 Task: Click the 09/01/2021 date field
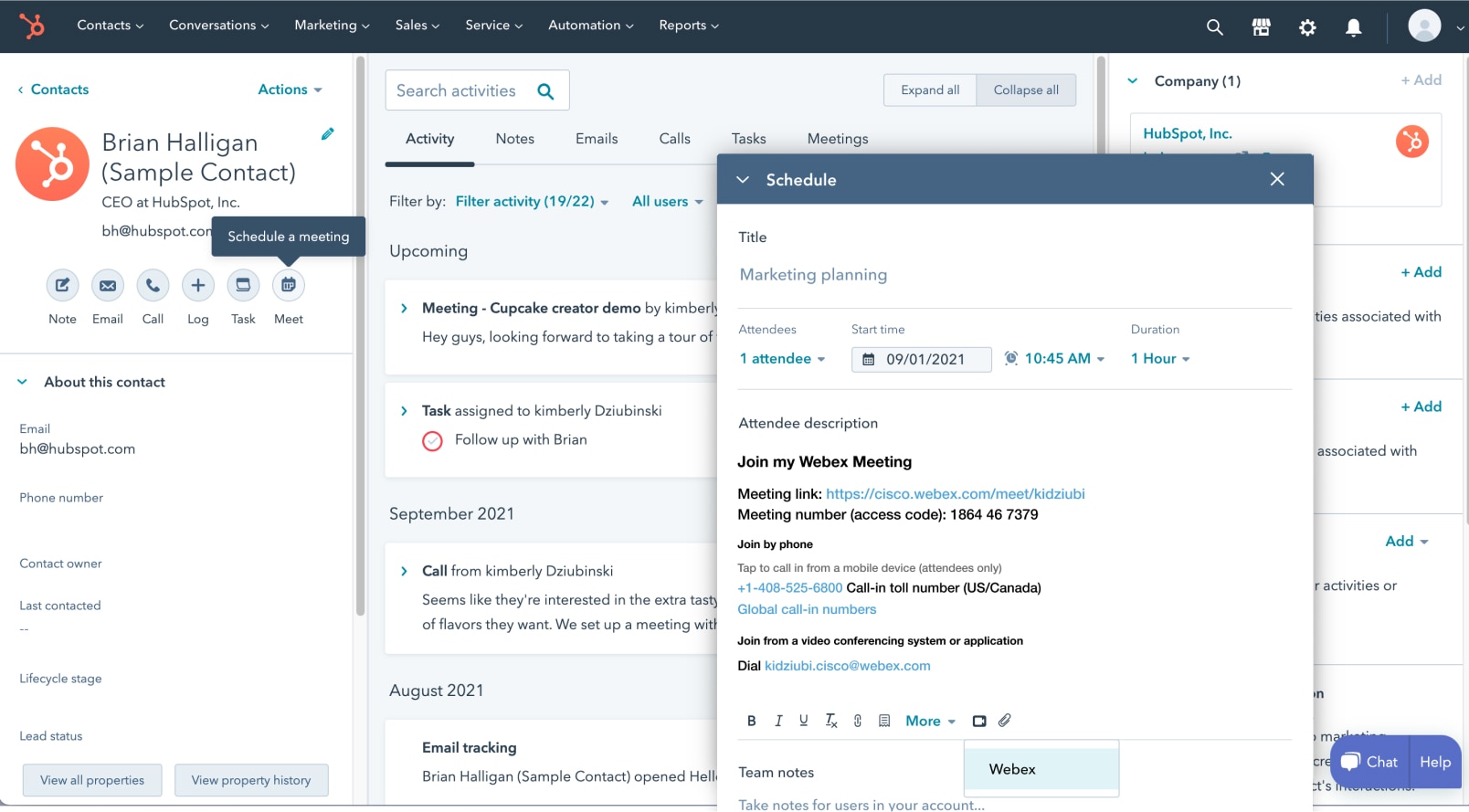tap(922, 359)
